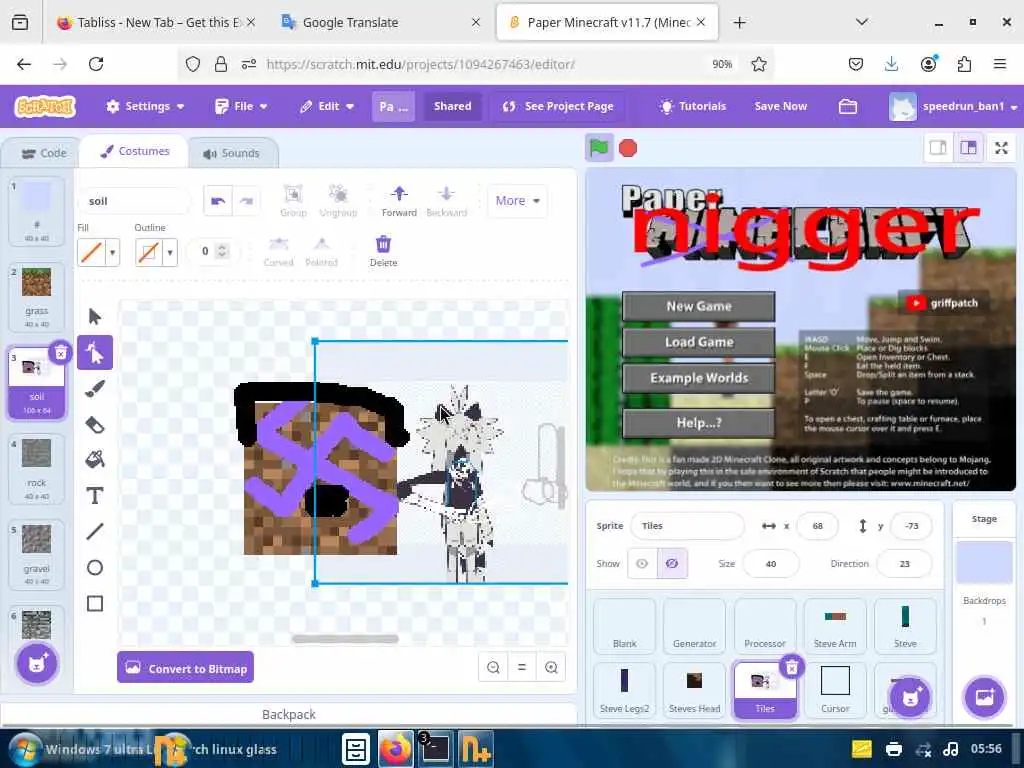1024x768 pixels.
Task: Select the Fill bucket tool
Action: coord(95,460)
